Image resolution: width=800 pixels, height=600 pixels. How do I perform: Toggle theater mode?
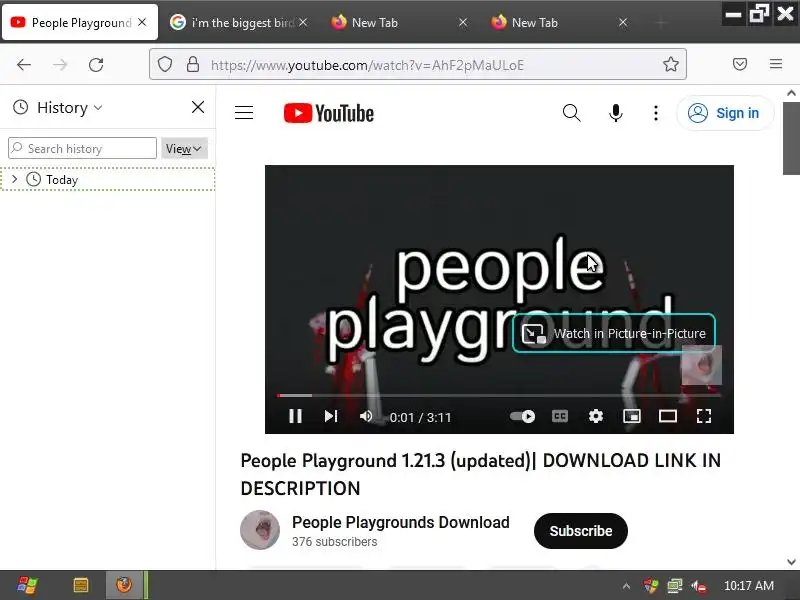[x=667, y=416]
